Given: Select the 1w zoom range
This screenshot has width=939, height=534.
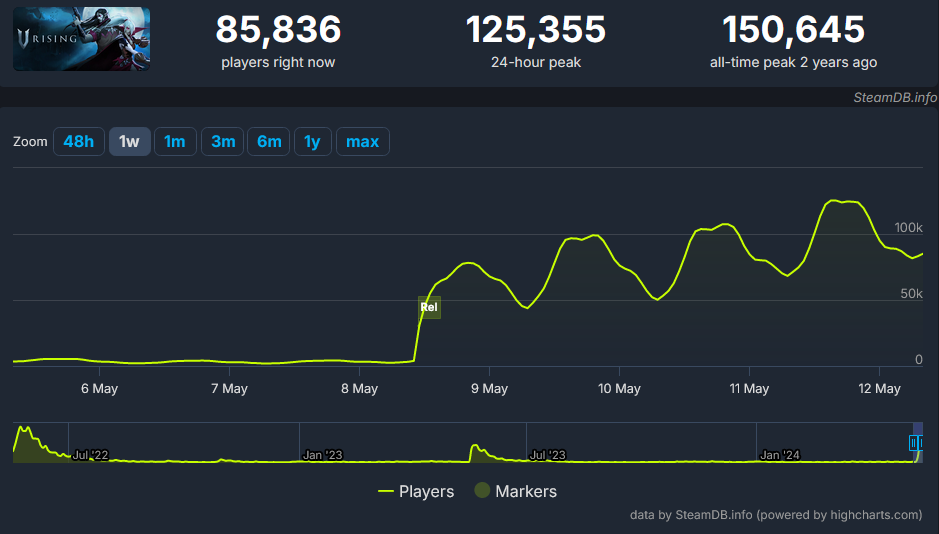Looking at the screenshot, I should (129, 142).
